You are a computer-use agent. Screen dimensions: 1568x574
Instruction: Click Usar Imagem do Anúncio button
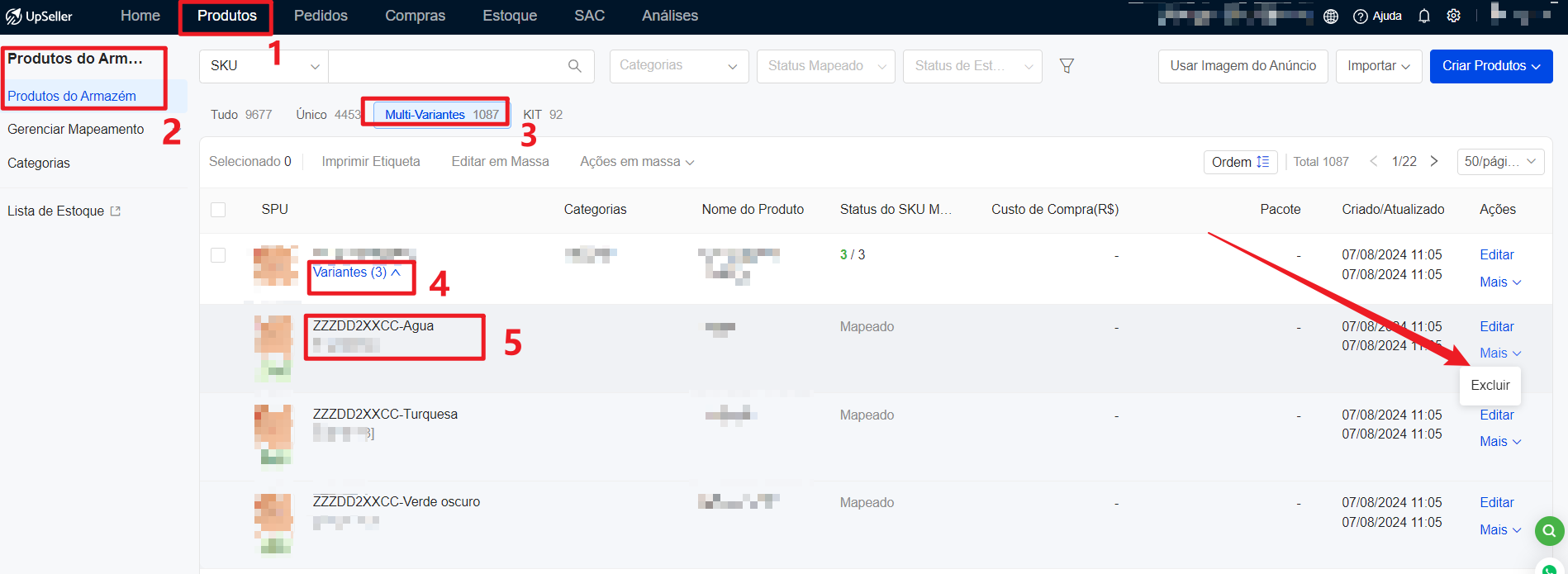[1243, 66]
